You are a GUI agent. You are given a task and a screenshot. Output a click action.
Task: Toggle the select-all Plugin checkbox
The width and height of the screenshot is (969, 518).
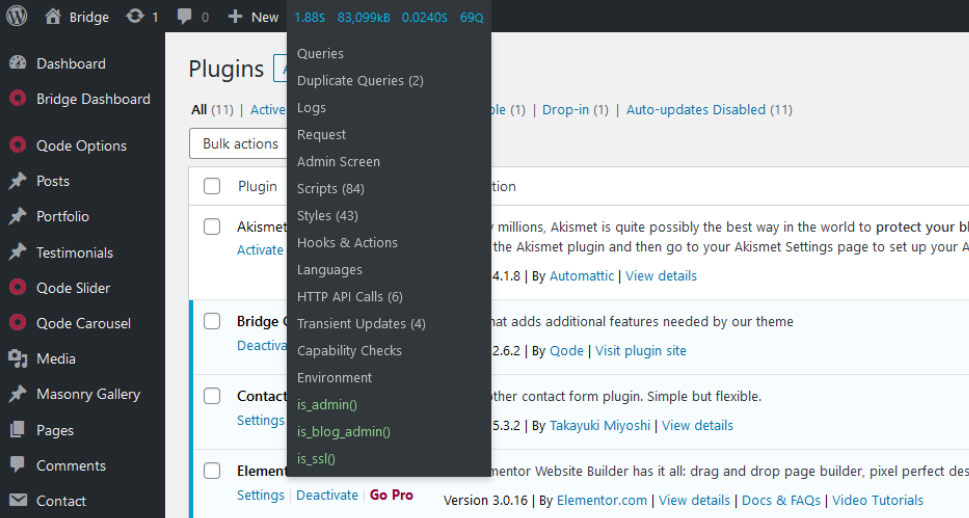[212, 186]
